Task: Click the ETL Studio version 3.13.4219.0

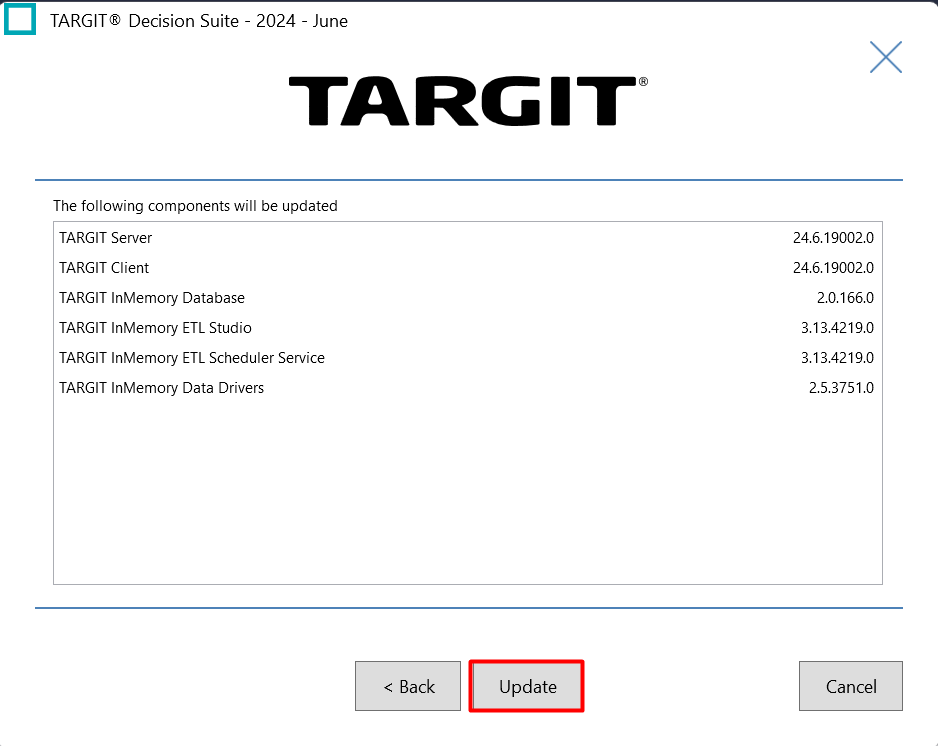Action: click(838, 327)
